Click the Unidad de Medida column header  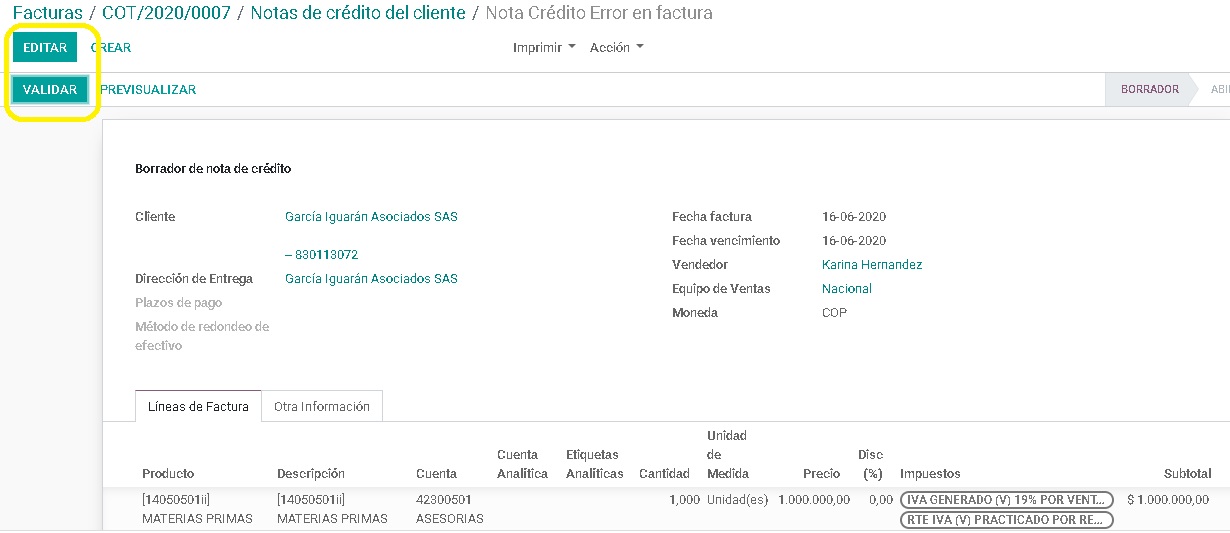click(x=728, y=454)
